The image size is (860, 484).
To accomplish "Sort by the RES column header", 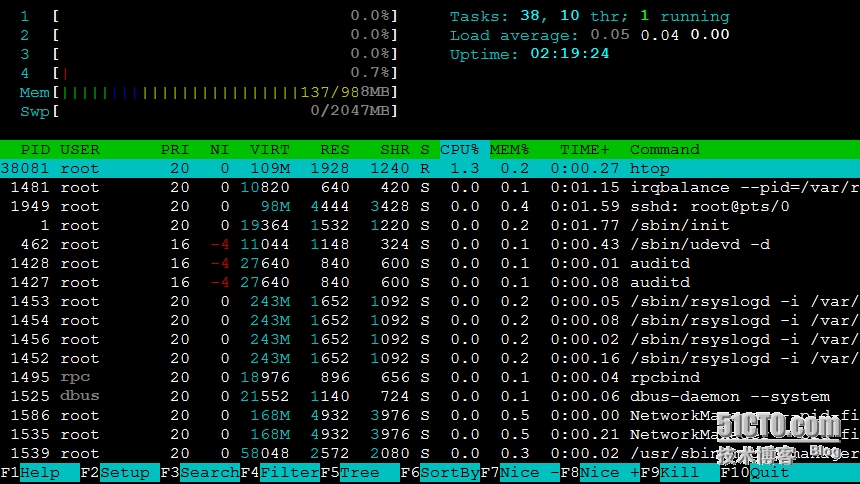I will pyautogui.click(x=335, y=150).
